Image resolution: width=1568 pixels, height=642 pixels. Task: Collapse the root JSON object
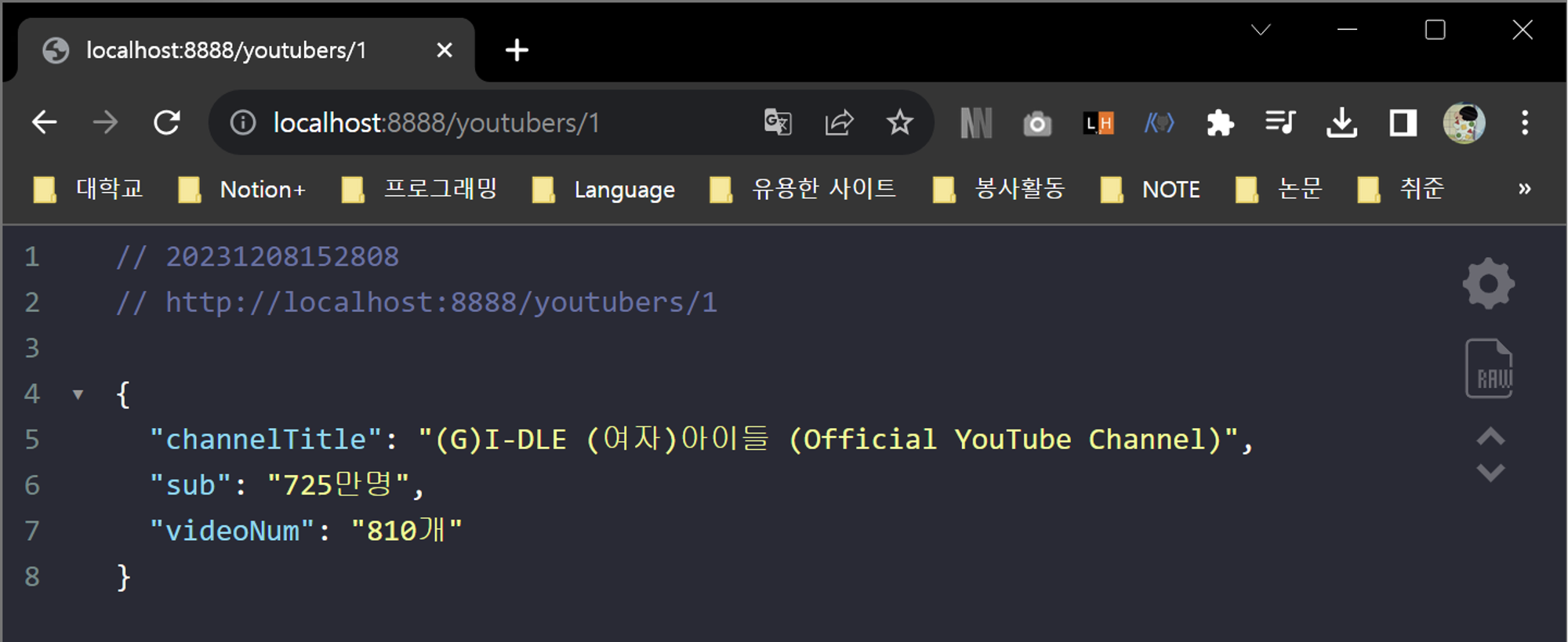coord(78,394)
